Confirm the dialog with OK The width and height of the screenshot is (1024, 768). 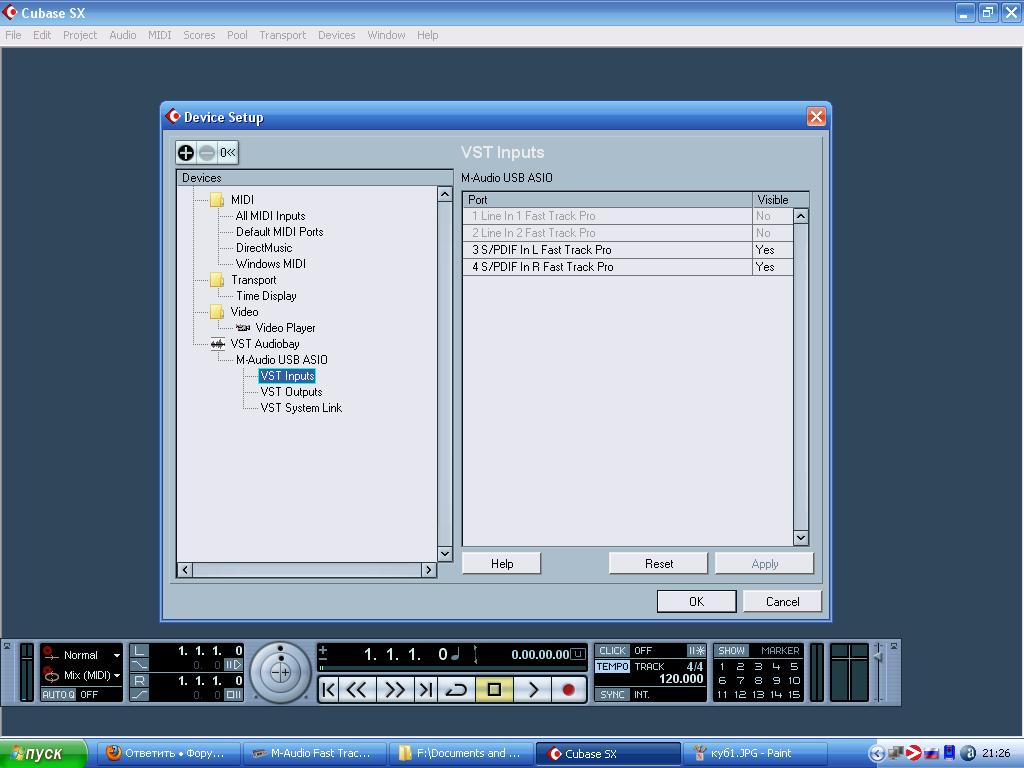pyautogui.click(x=696, y=601)
